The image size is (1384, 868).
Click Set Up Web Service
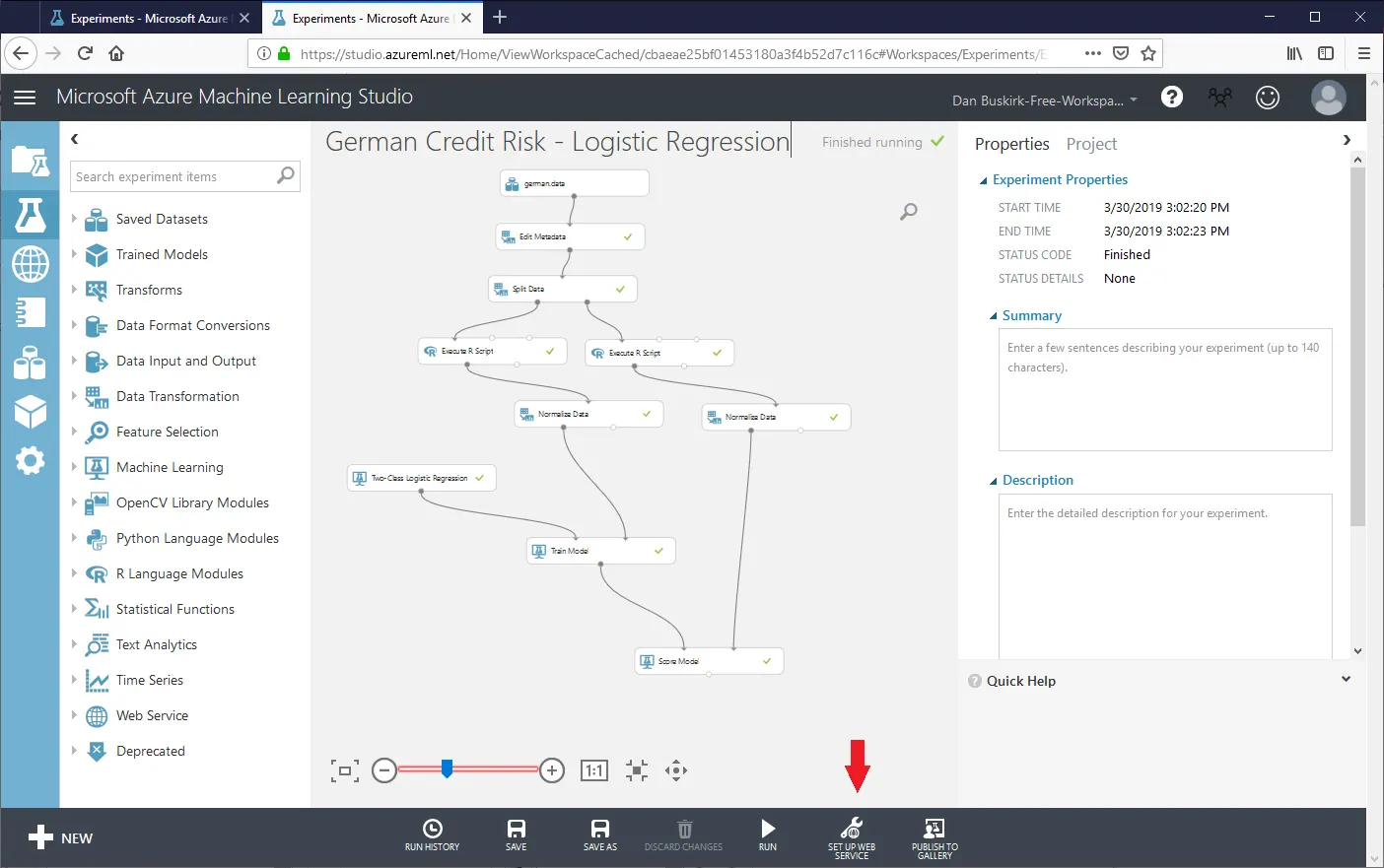[x=852, y=837]
